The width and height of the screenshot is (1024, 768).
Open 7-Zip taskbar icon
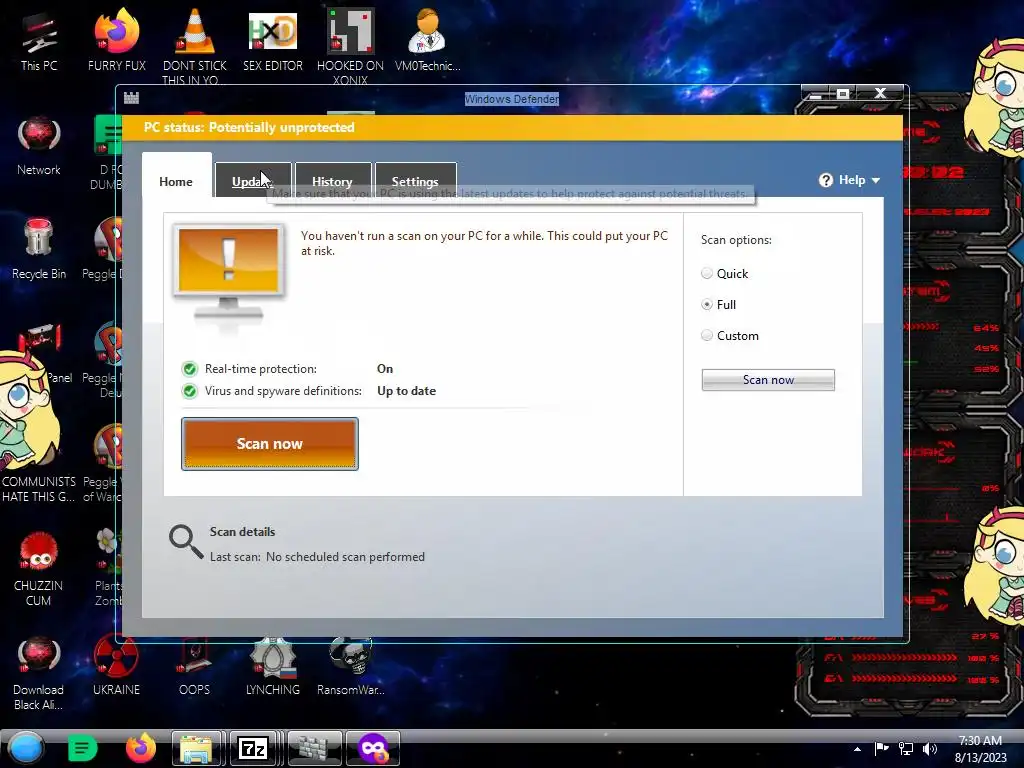tap(253, 748)
